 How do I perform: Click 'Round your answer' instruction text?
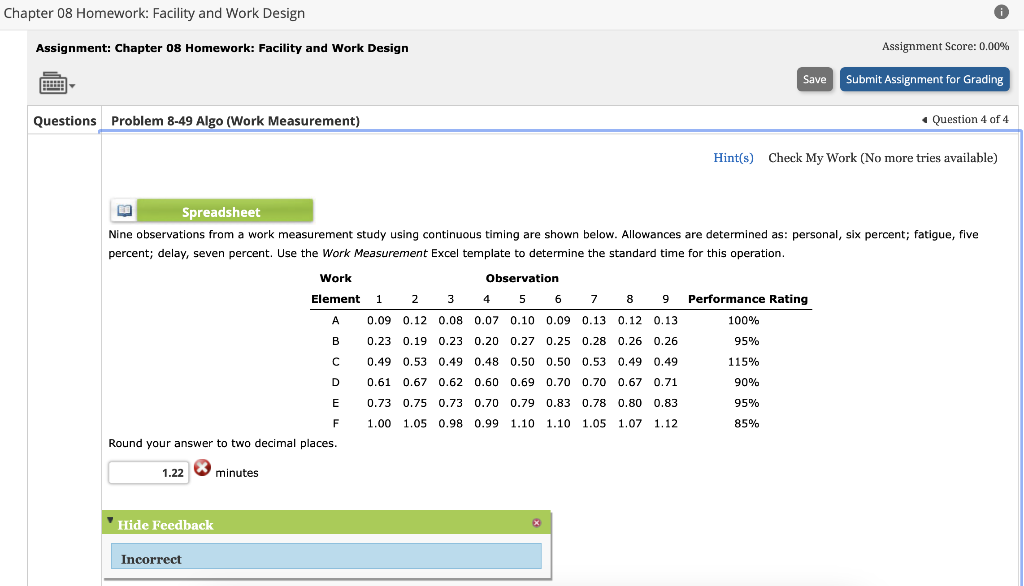click(223, 443)
